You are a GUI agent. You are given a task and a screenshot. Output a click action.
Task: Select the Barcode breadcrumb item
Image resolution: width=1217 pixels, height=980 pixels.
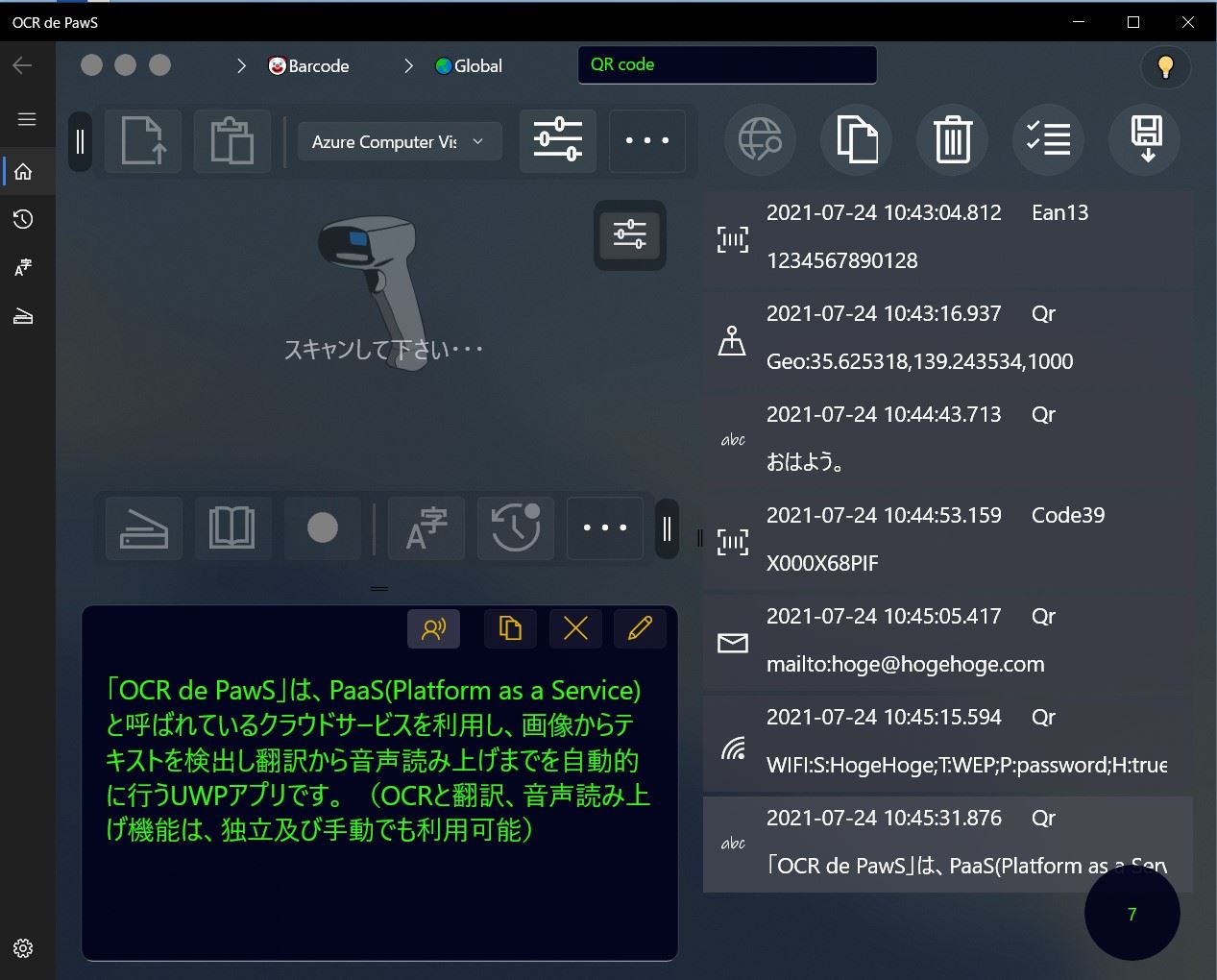308,66
